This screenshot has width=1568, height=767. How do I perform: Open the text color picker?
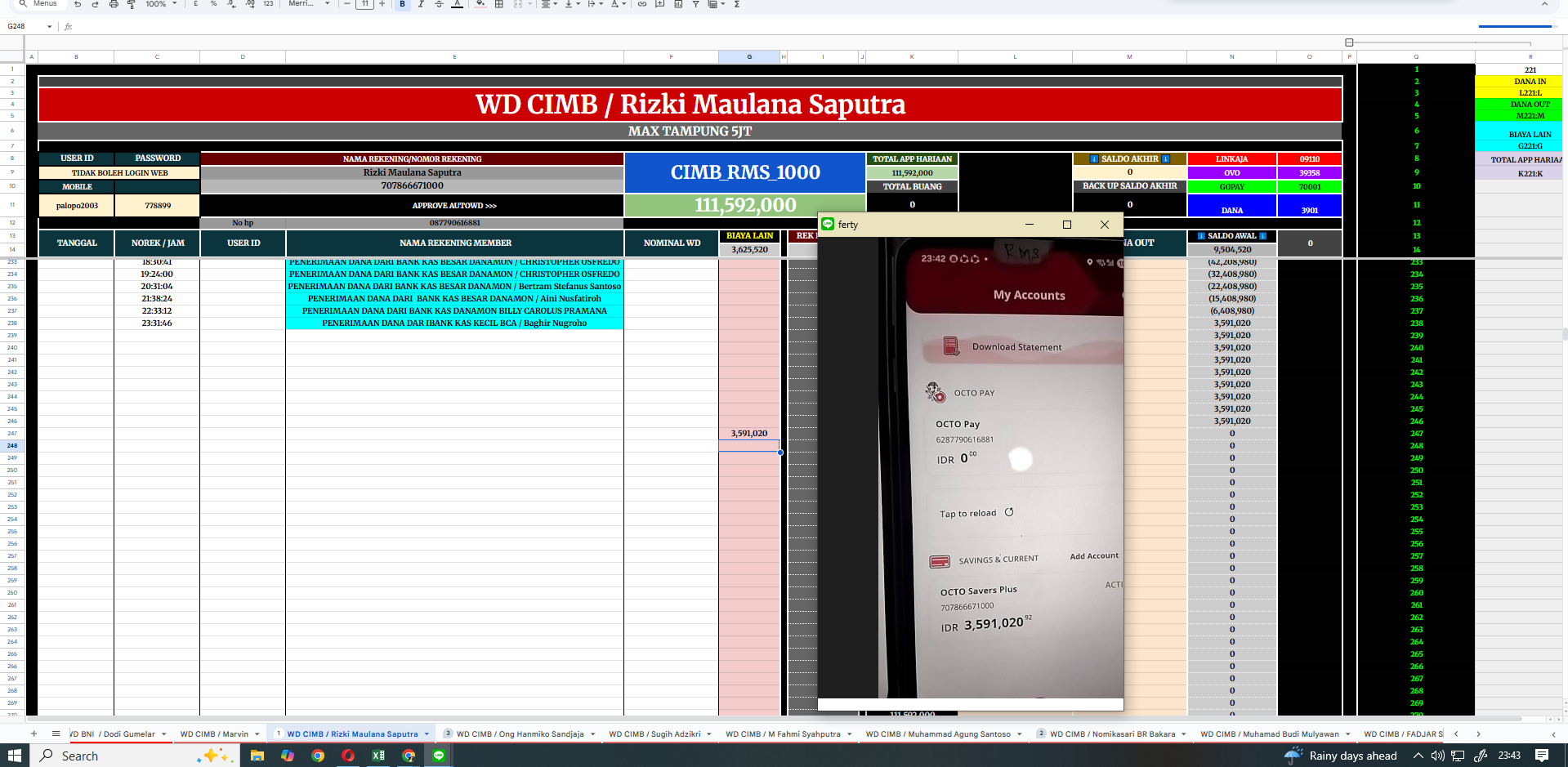click(457, 4)
